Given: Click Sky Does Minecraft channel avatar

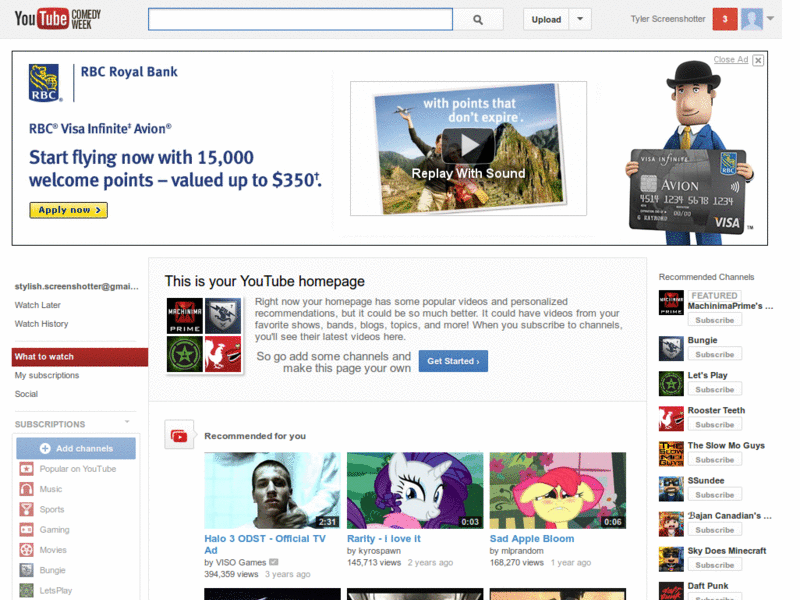Looking at the screenshot, I should pos(671,559).
